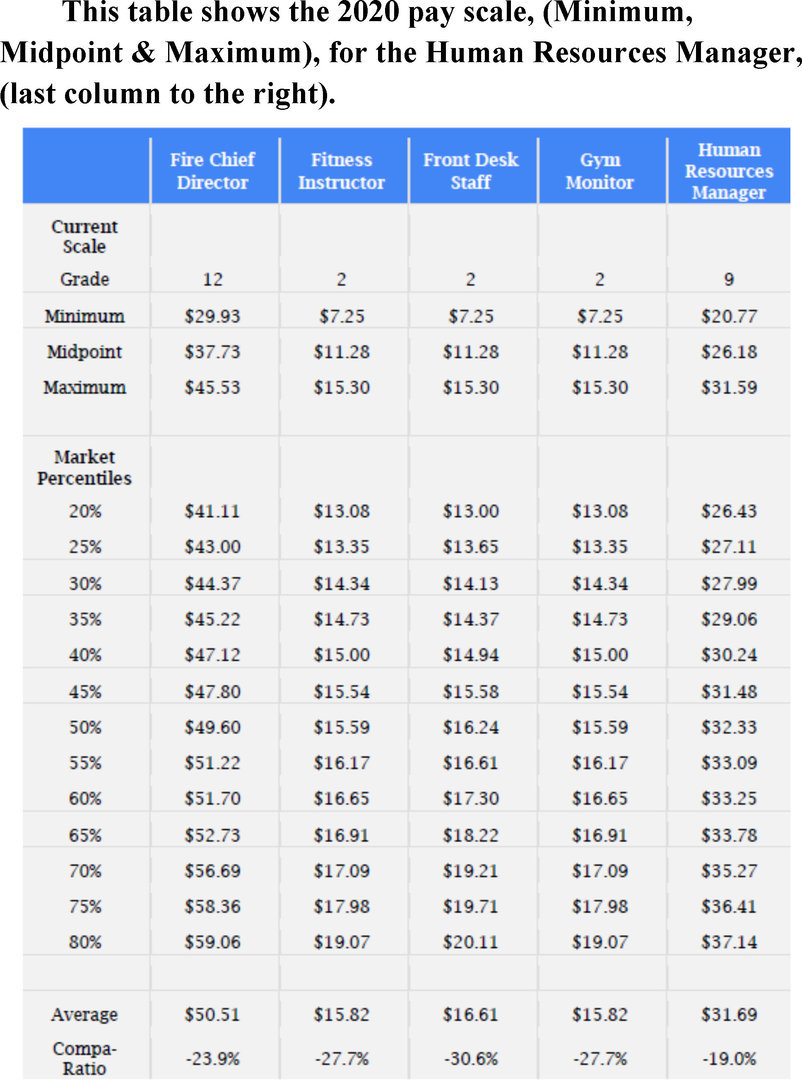This screenshot has width=802, height=1080.
Task: Select the Human Resources Manager minimum $20.77
Action: point(729,317)
